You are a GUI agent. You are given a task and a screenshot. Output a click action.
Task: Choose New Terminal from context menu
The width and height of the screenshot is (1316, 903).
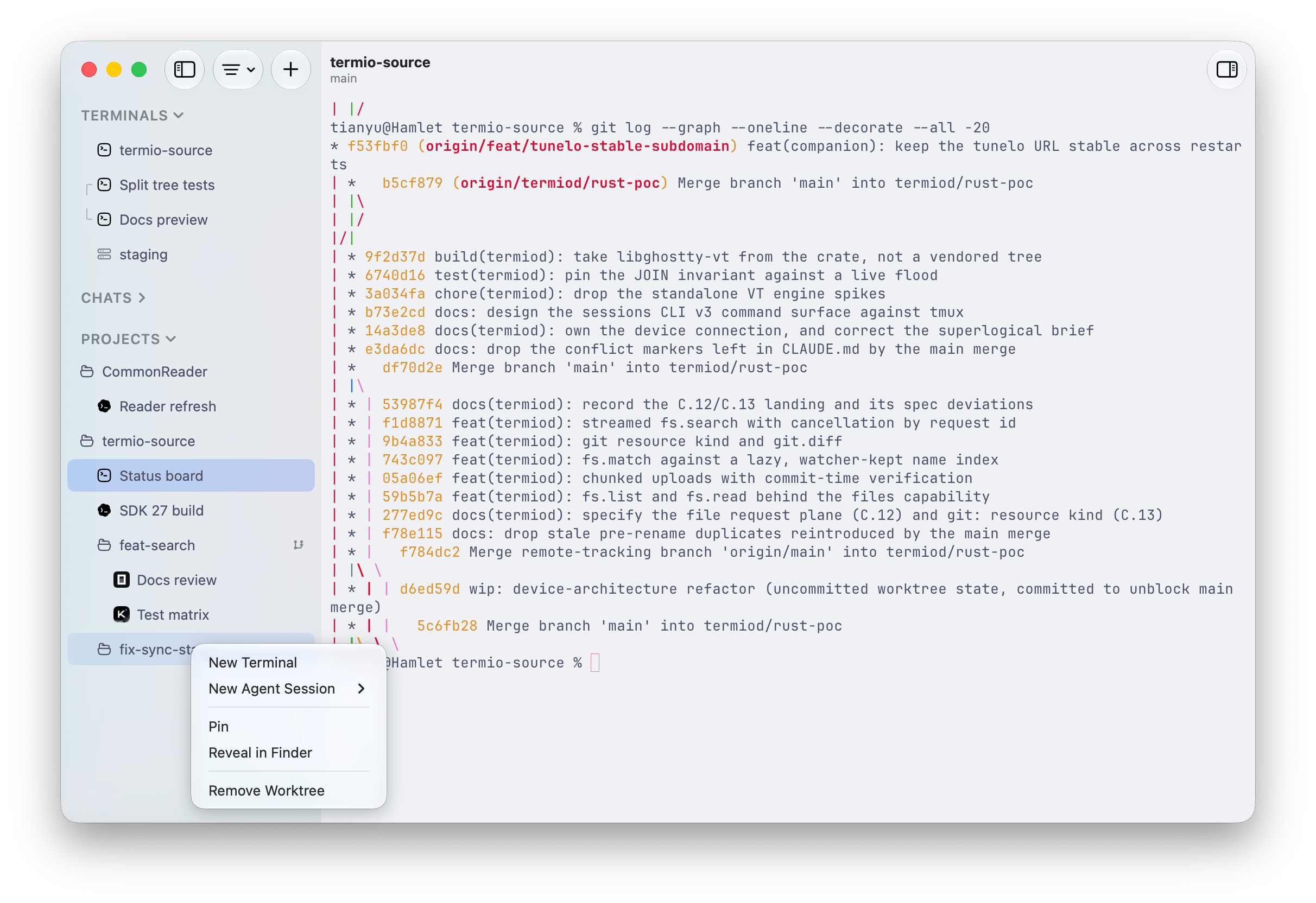(x=289, y=663)
